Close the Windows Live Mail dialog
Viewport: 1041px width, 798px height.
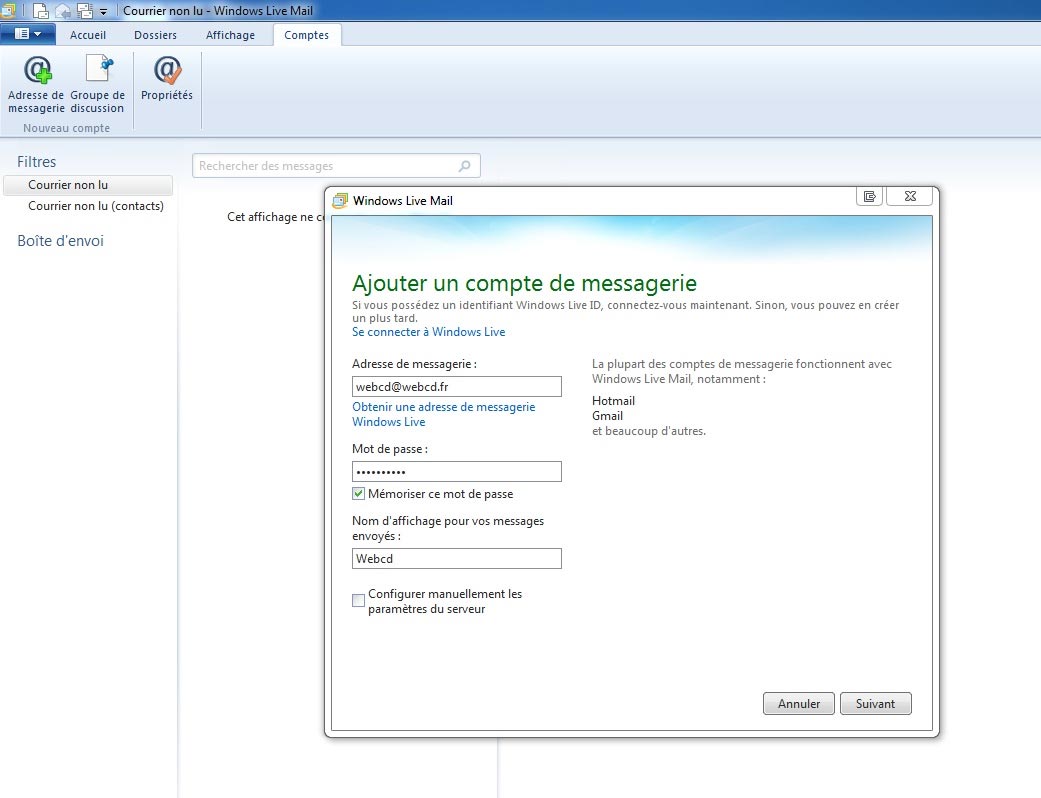point(910,197)
